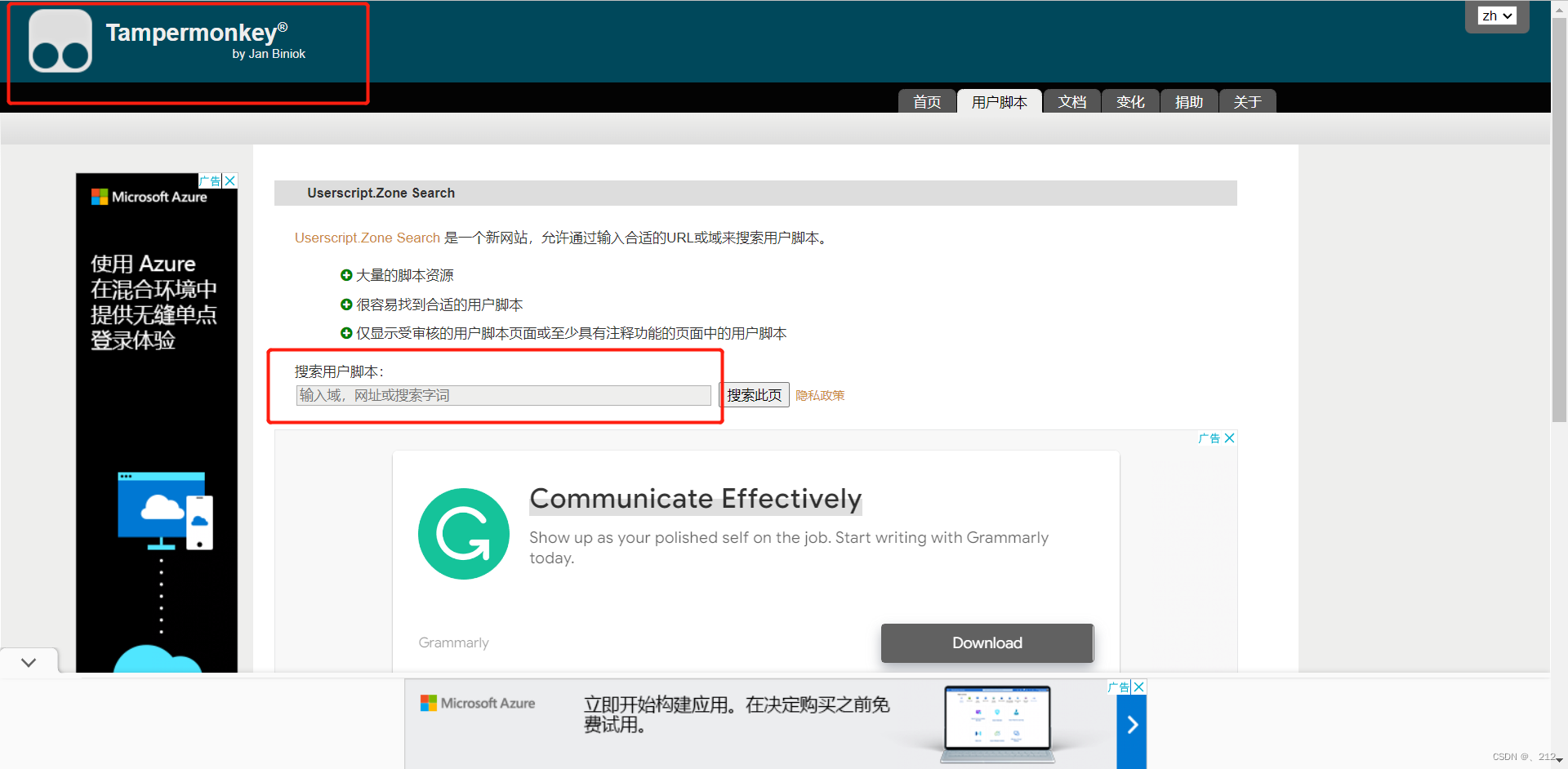Click the scrollbar down arrow

pos(1559,760)
